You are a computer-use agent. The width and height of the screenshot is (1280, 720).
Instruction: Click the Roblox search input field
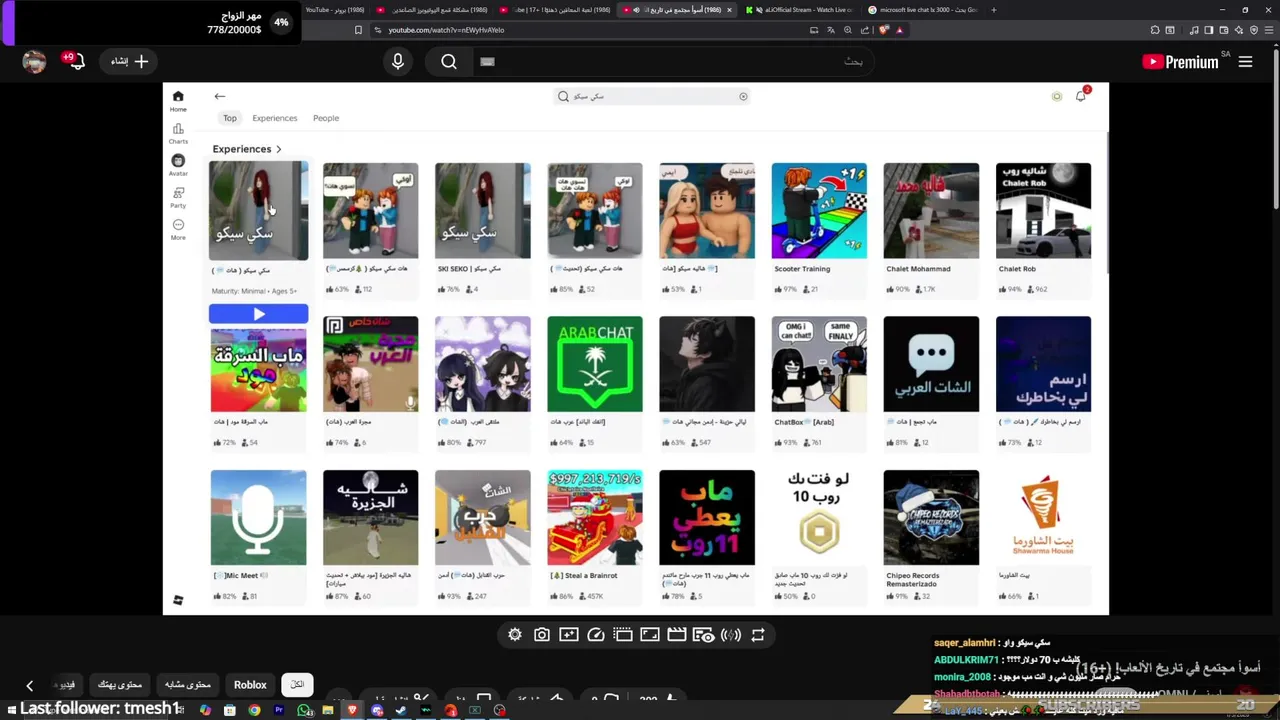click(x=653, y=96)
